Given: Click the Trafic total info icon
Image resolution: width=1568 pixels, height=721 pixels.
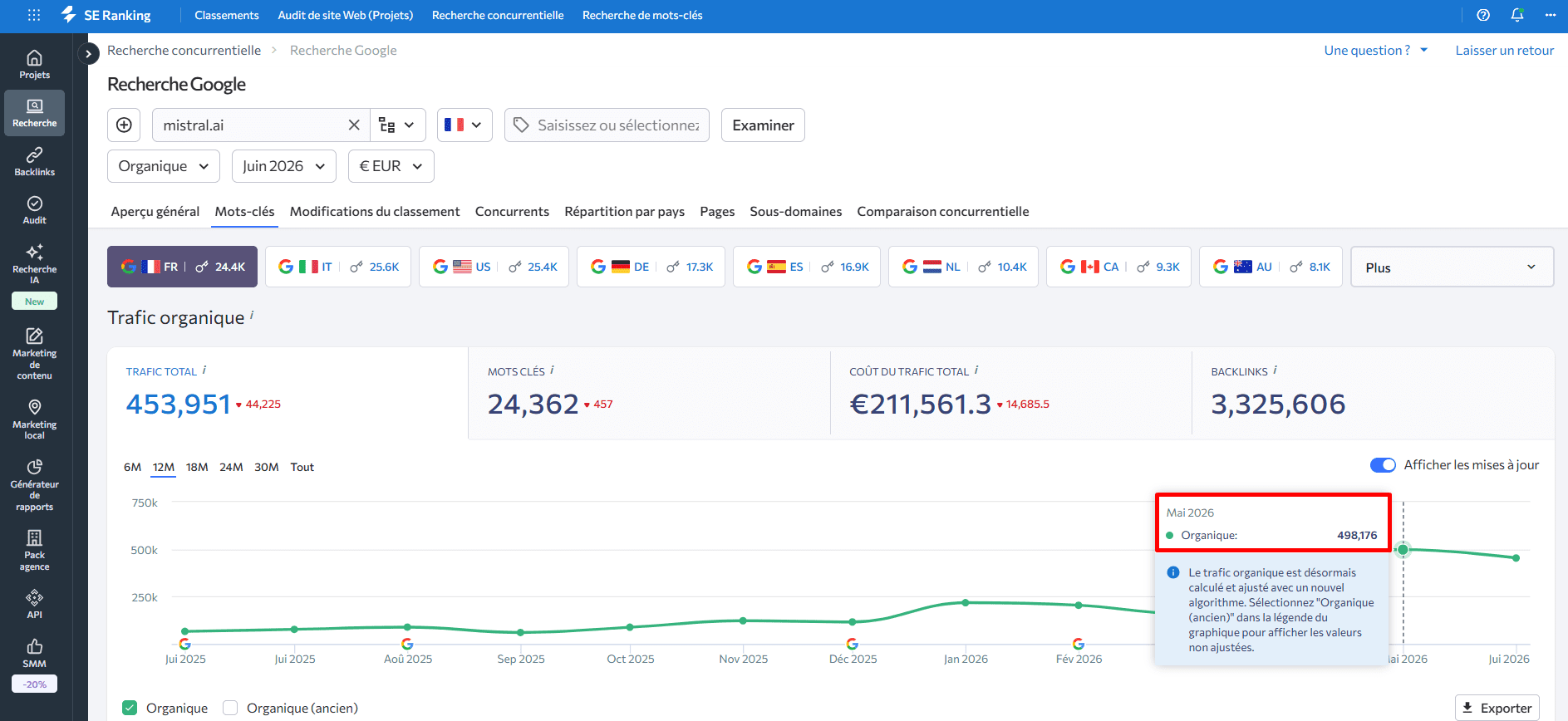Looking at the screenshot, I should (x=204, y=370).
